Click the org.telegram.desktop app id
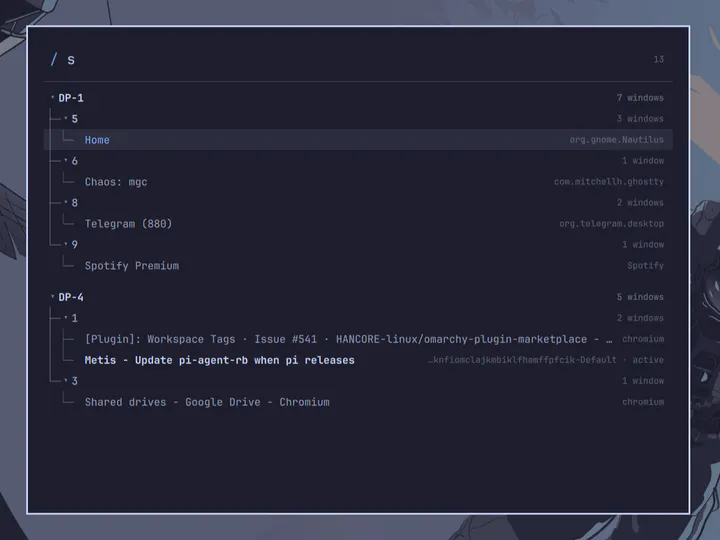 point(612,224)
